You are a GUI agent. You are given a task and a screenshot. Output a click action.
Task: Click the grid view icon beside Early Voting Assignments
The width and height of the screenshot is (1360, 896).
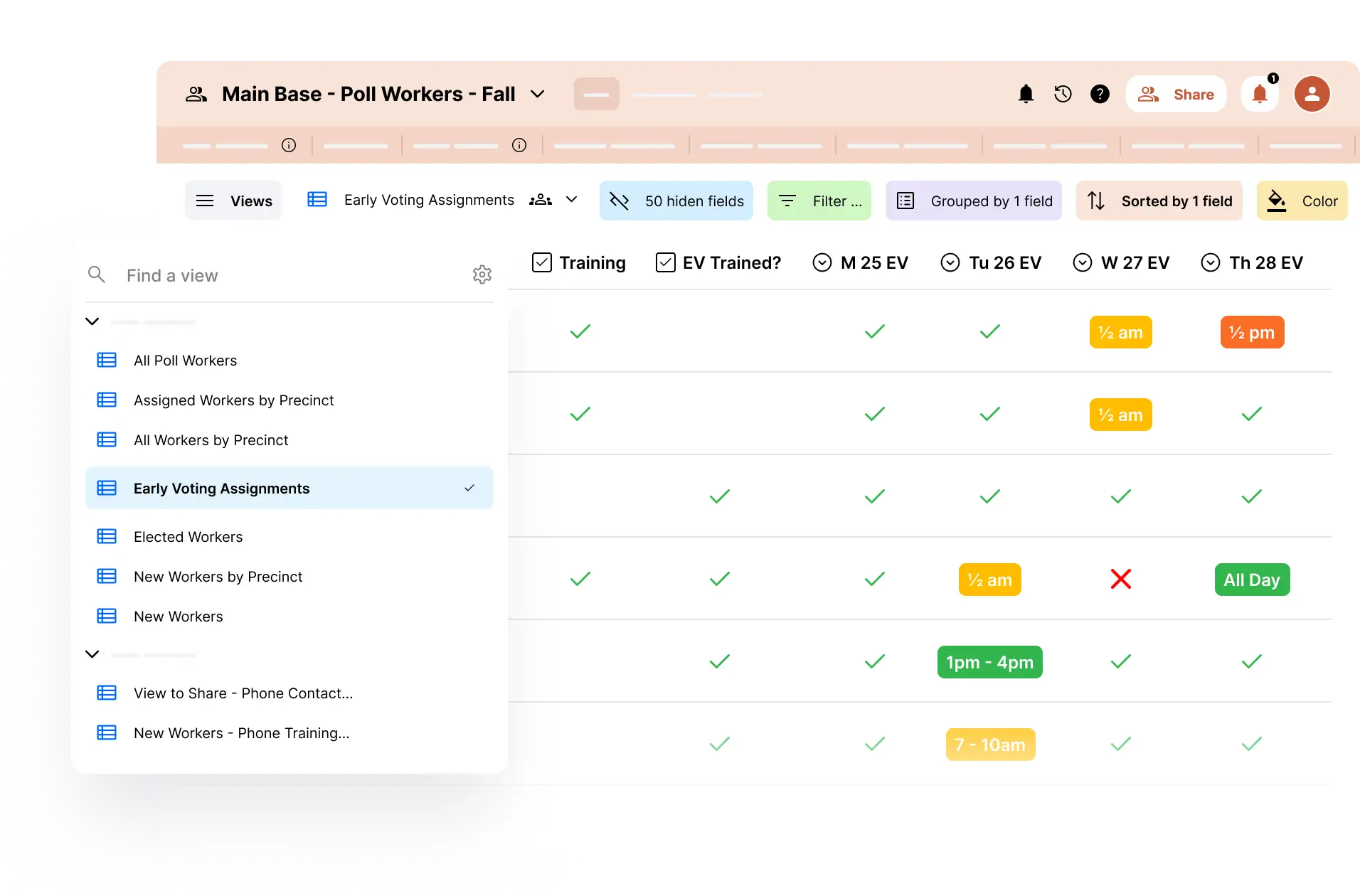317,200
